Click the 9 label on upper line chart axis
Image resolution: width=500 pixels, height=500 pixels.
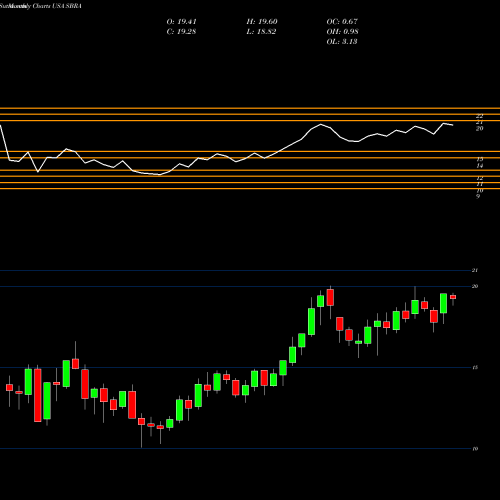(x=478, y=196)
